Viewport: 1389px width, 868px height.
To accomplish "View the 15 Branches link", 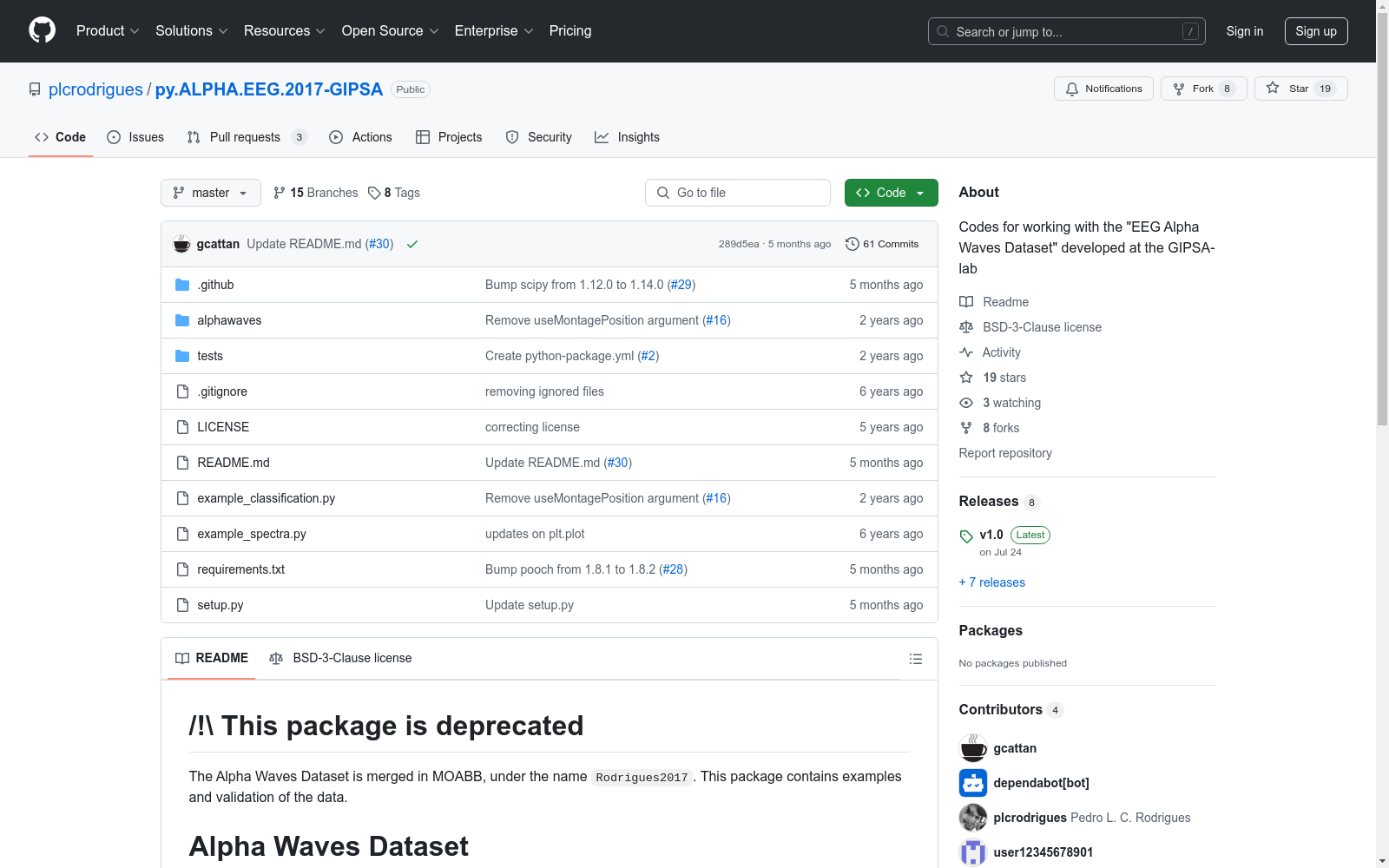I will pos(315,193).
